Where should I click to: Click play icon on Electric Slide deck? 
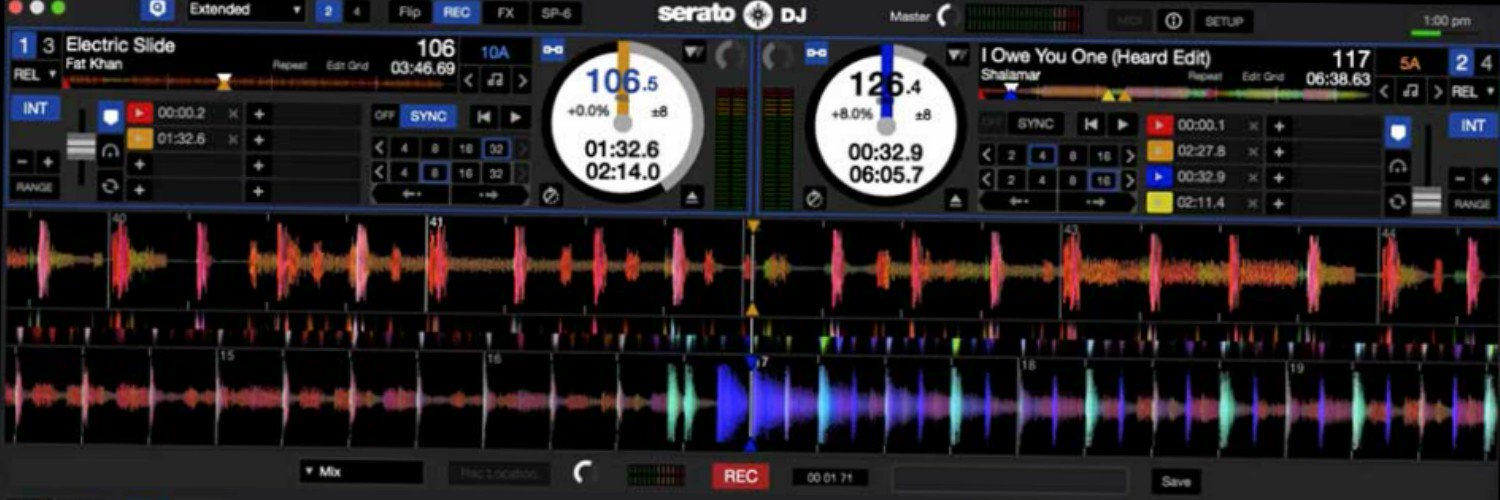(x=516, y=117)
